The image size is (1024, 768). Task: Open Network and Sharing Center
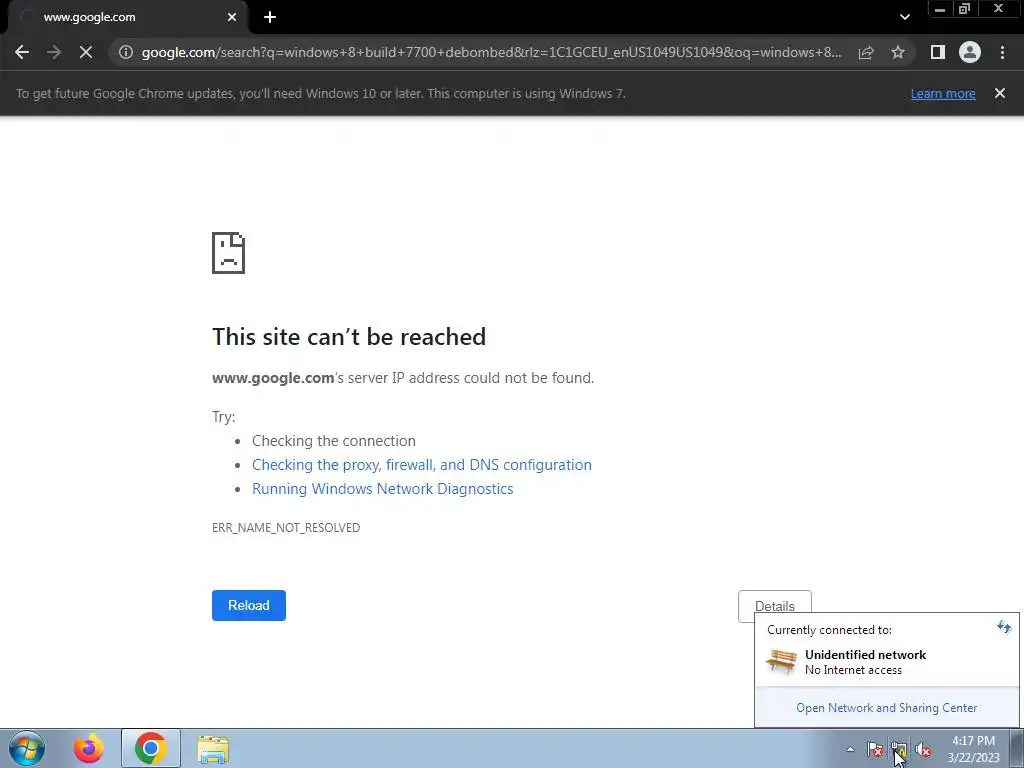(887, 708)
